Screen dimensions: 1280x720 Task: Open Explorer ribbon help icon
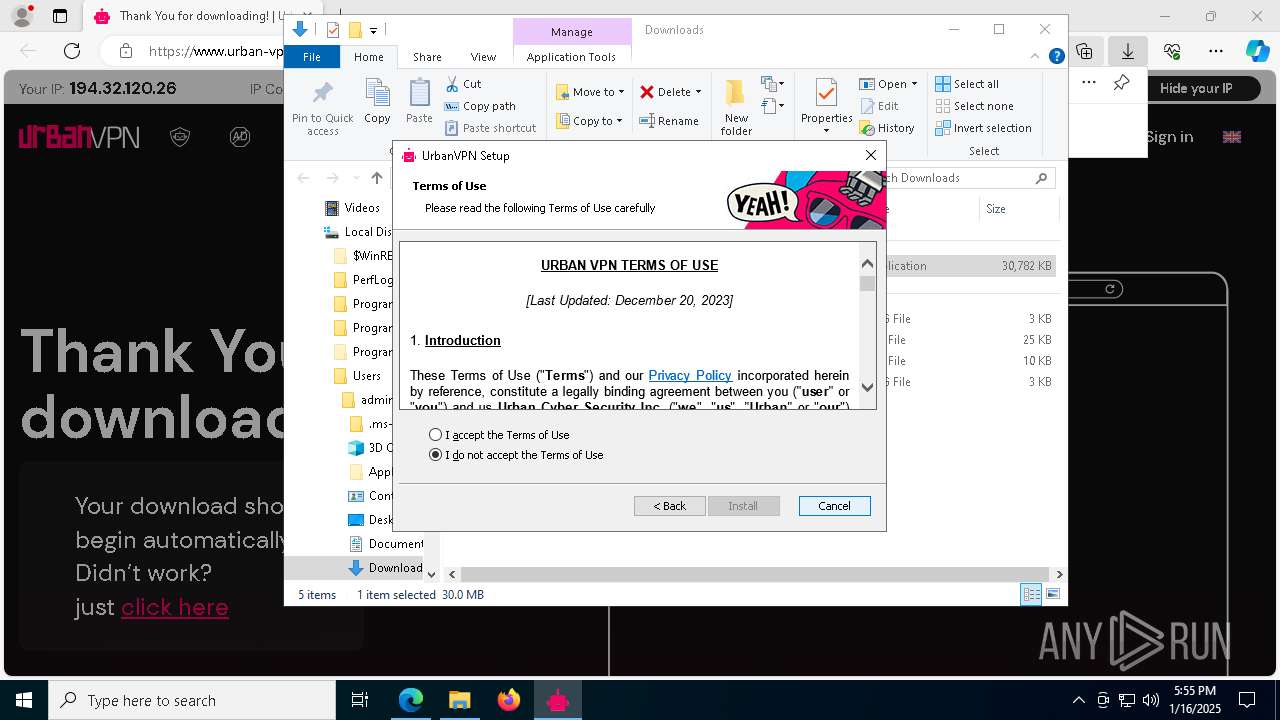click(x=1056, y=57)
